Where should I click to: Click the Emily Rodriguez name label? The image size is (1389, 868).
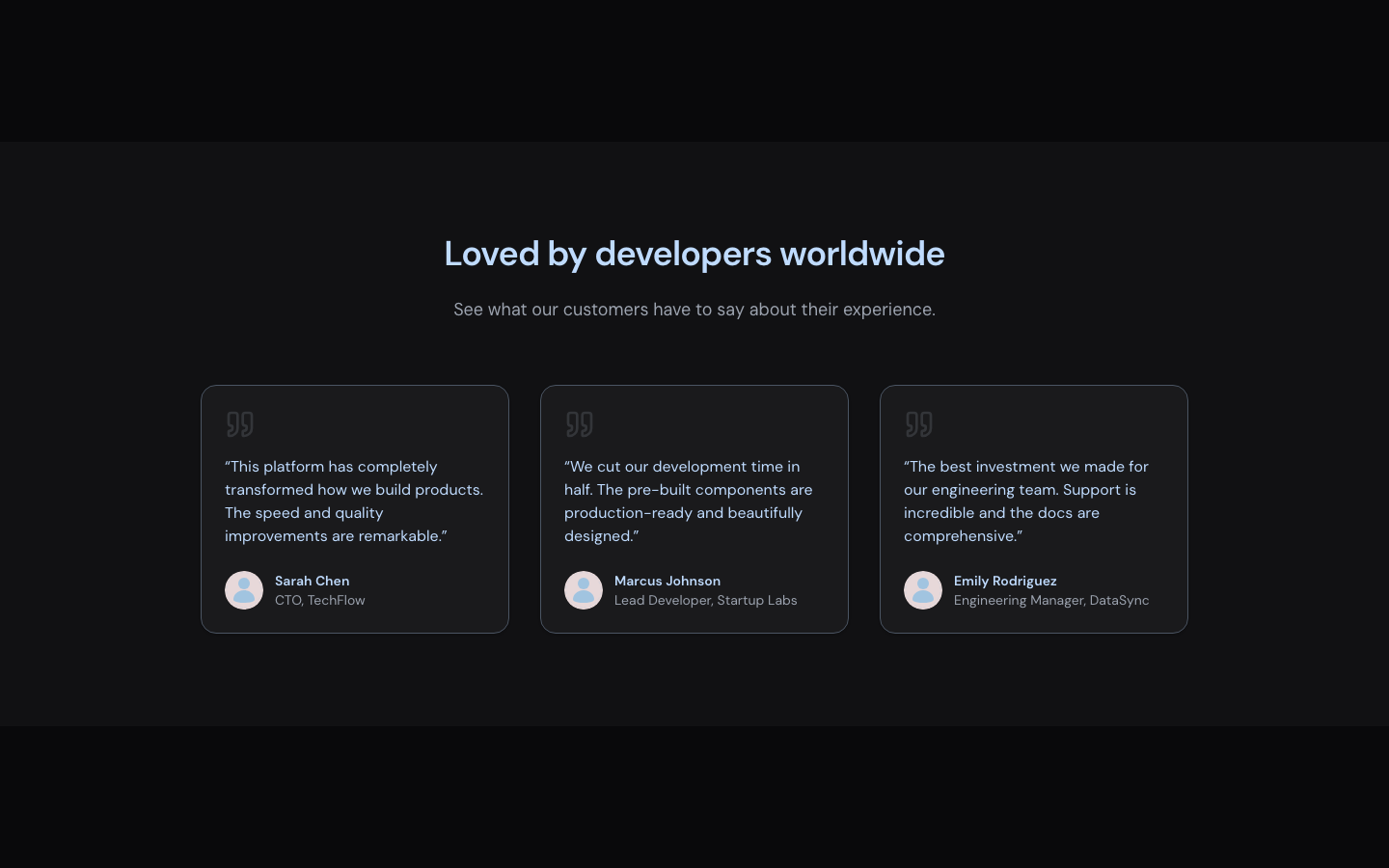coord(1005,581)
